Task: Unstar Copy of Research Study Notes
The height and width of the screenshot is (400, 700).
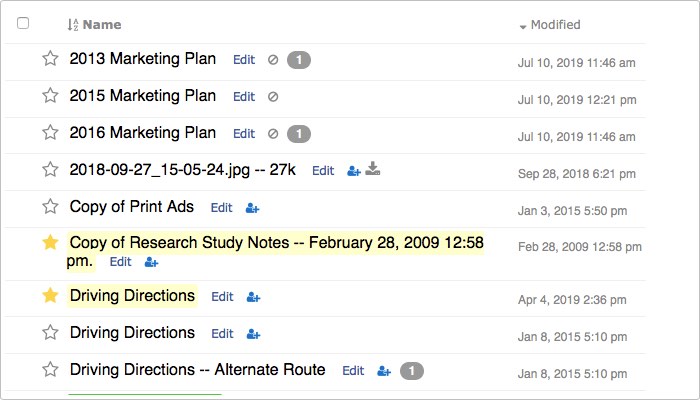Action: tap(50, 242)
